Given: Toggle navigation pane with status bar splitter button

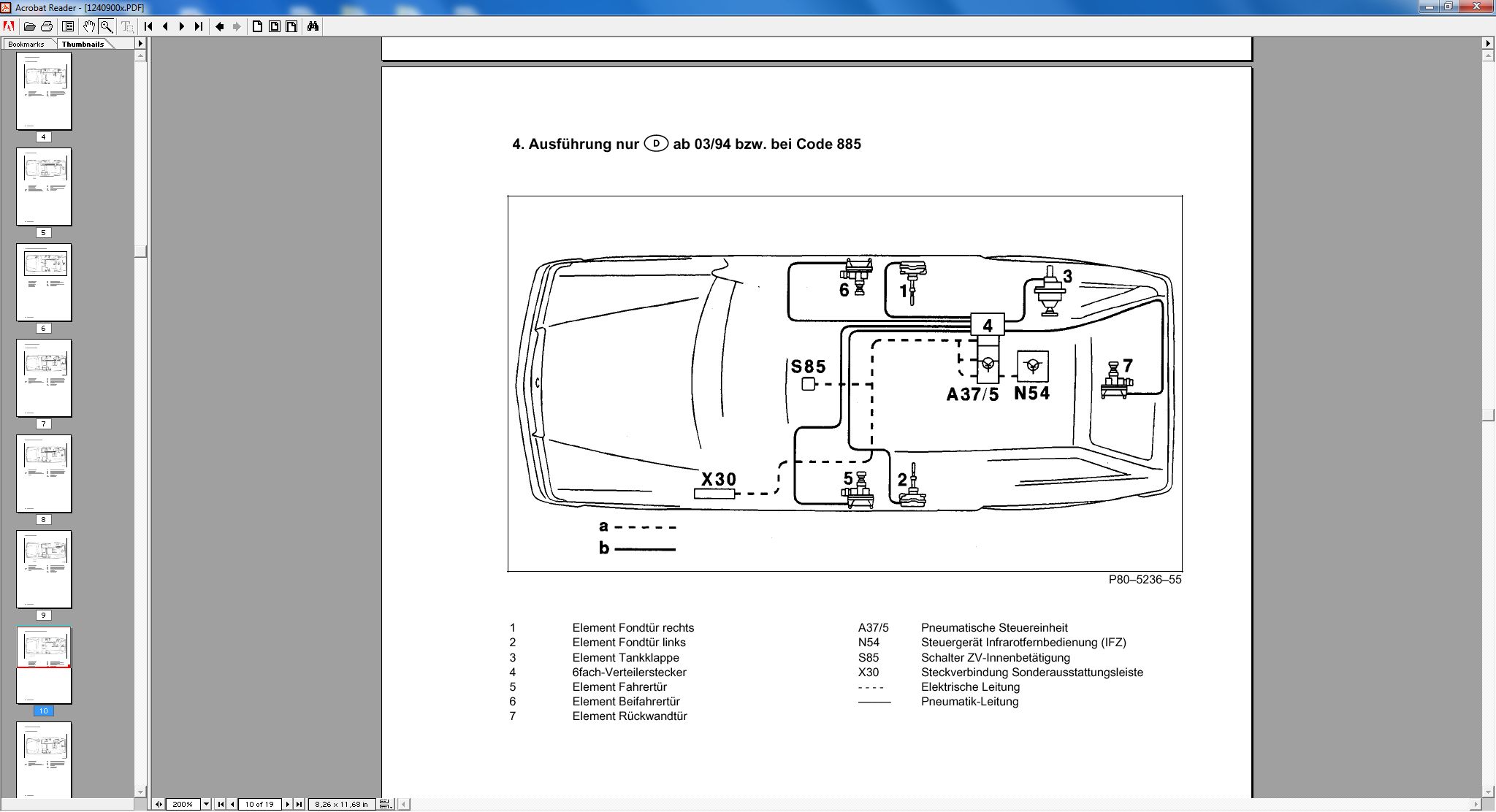Looking at the screenshot, I should 158,804.
